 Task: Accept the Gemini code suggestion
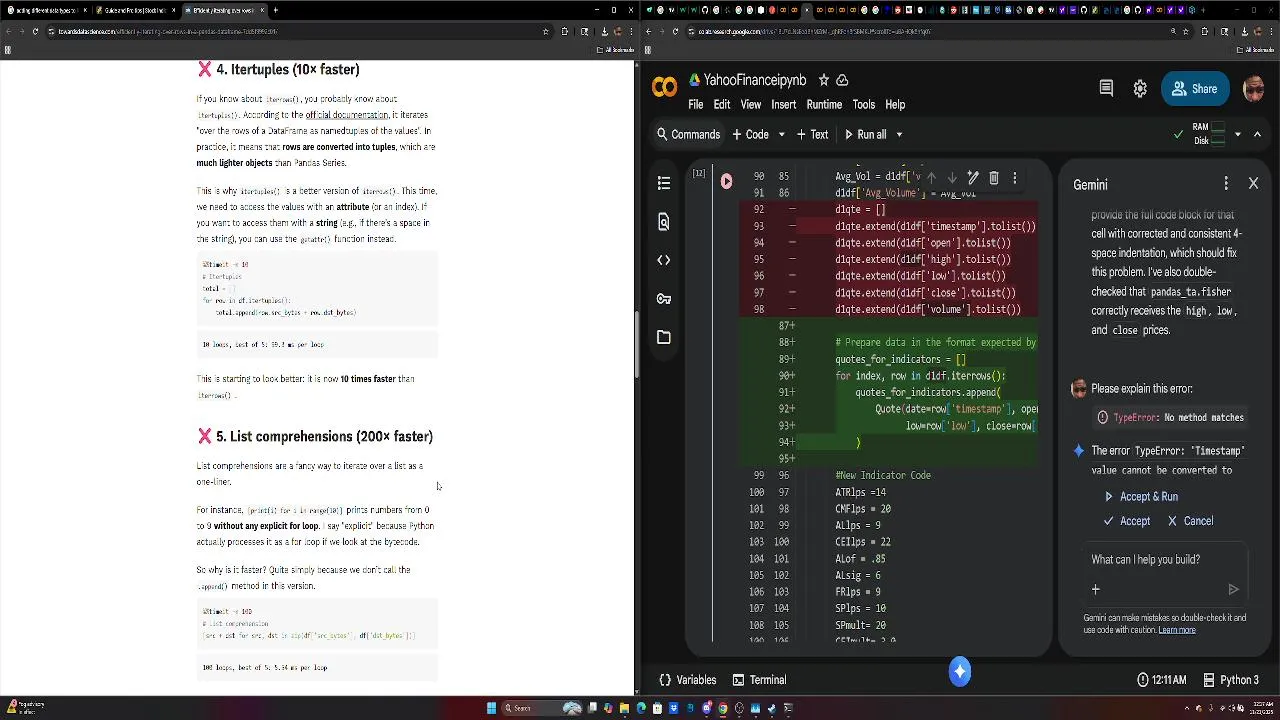tap(1126, 521)
